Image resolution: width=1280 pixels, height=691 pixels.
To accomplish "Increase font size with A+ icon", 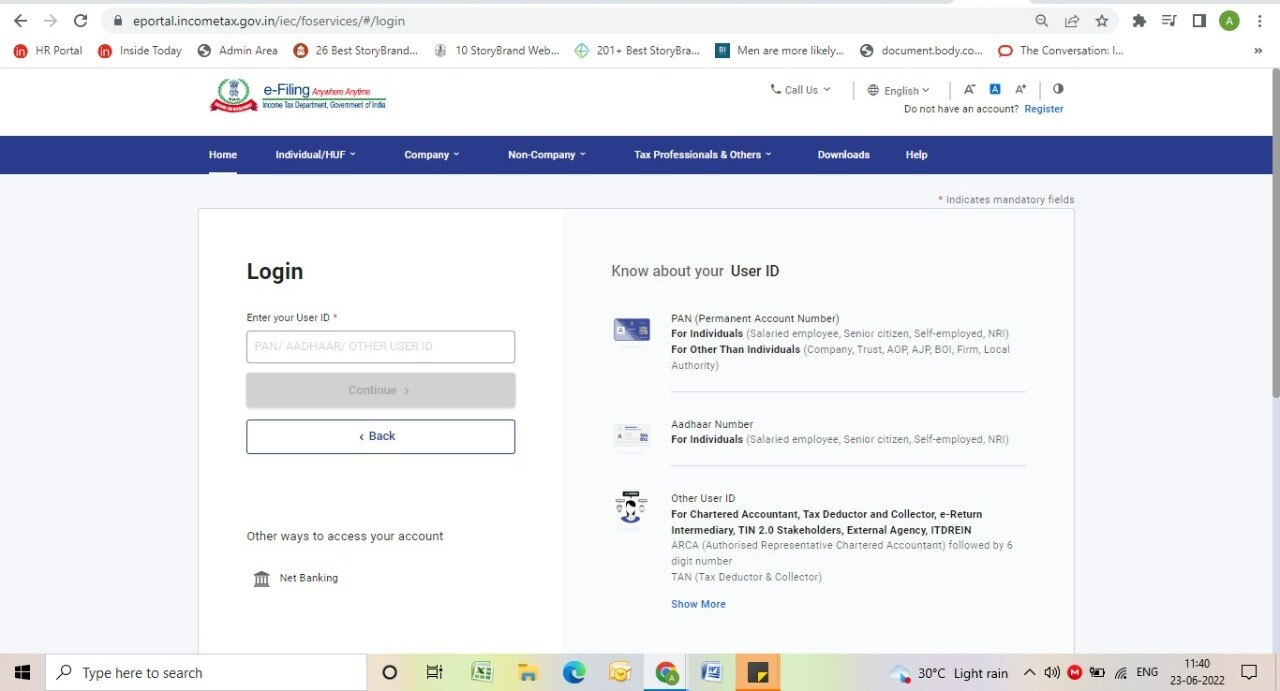I will tap(1021, 89).
